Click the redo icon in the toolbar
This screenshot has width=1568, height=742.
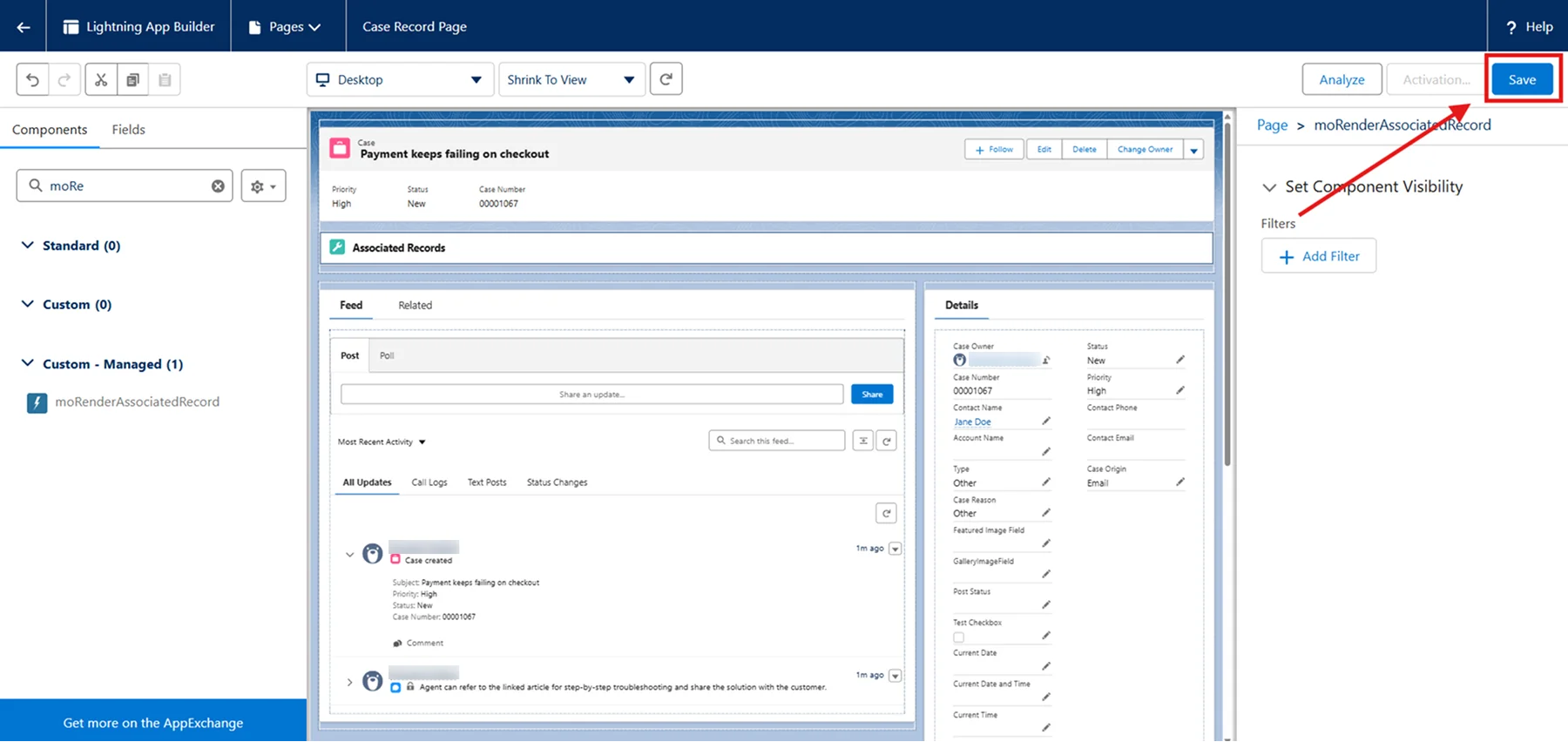coord(64,79)
